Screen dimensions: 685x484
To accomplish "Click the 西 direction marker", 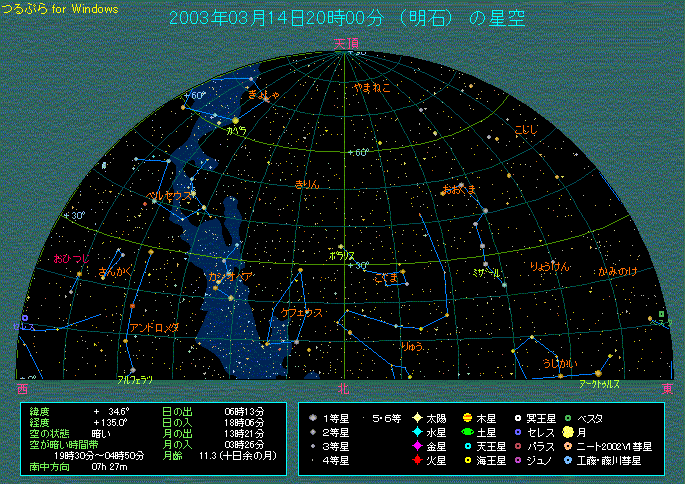I will [x=22, y=388].
